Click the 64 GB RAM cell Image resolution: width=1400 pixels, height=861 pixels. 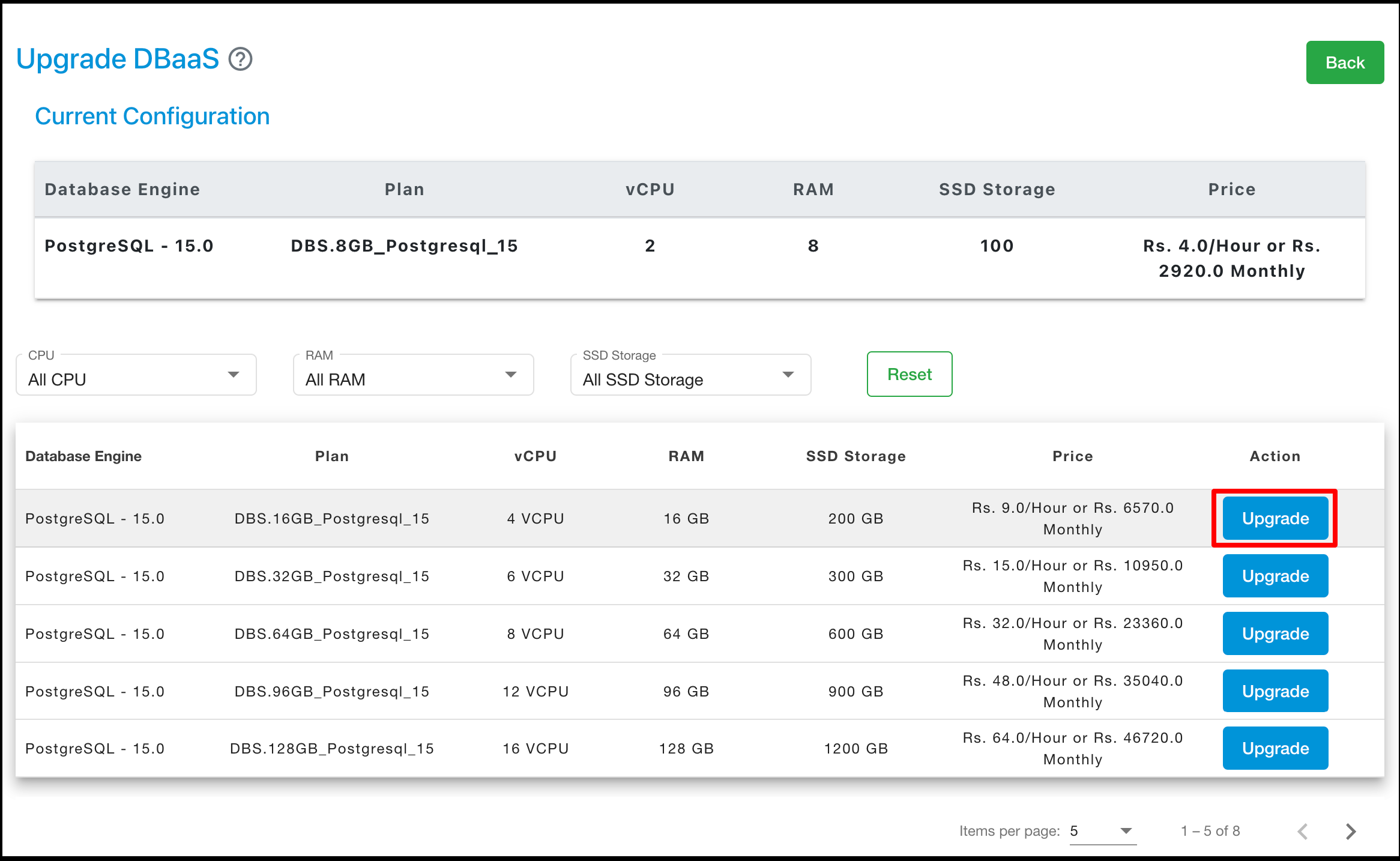click(686, 633)
